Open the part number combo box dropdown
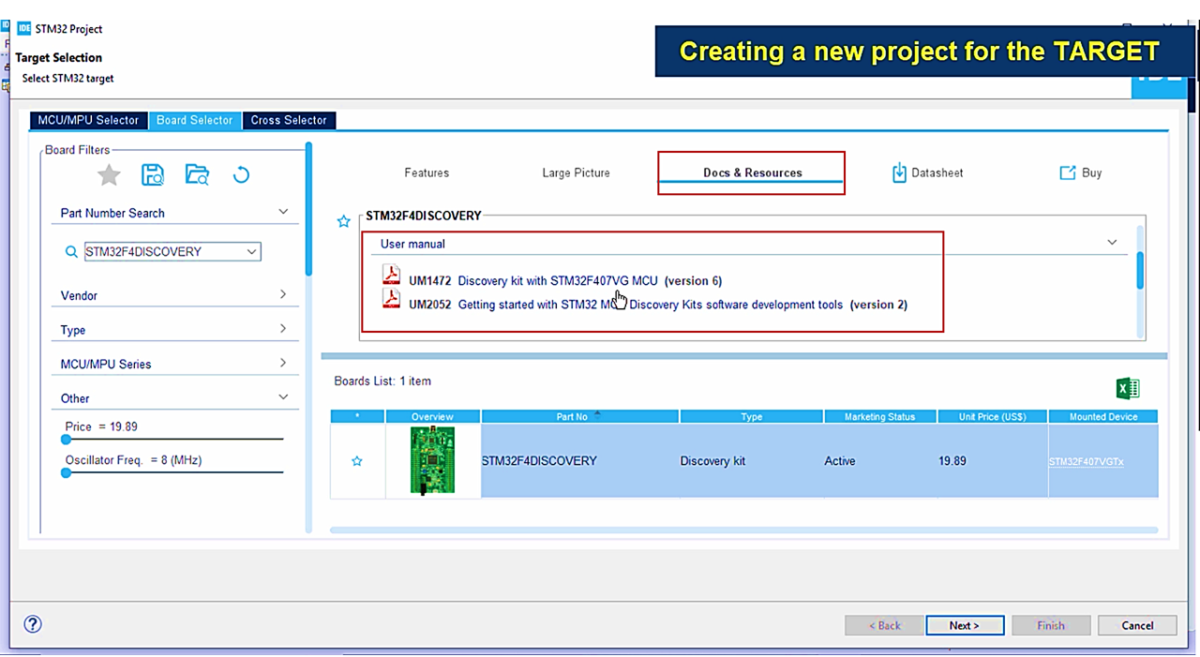The image size is (1200, 657). [252, 252]
